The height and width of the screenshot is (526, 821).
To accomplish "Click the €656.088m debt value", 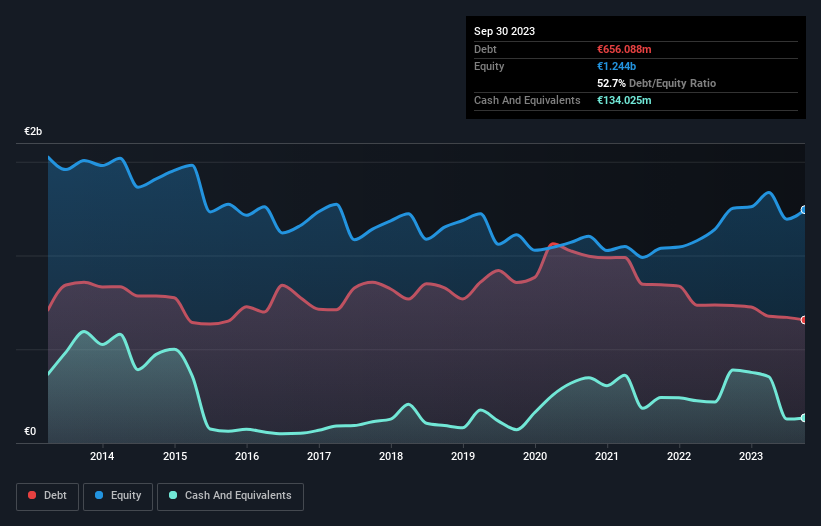I will 624,49.
